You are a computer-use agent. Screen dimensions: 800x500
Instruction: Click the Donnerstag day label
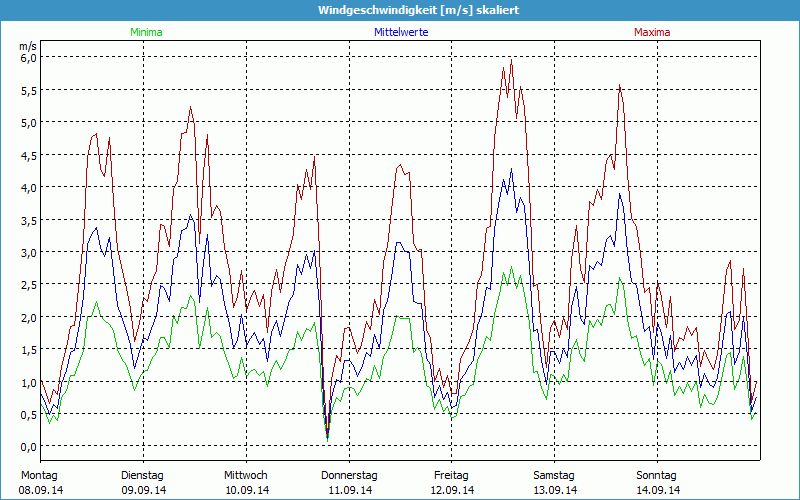click(x=349, y=476)
